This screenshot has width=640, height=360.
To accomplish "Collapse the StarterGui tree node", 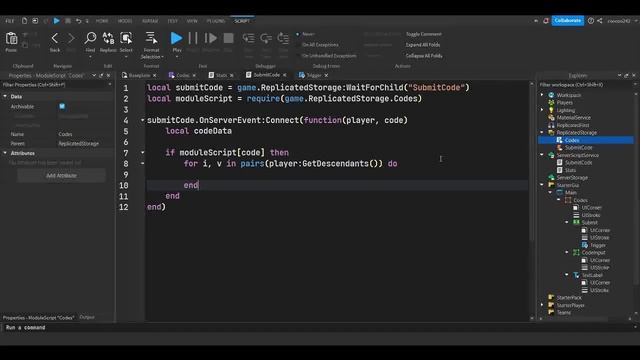I will tap(542, 185).
